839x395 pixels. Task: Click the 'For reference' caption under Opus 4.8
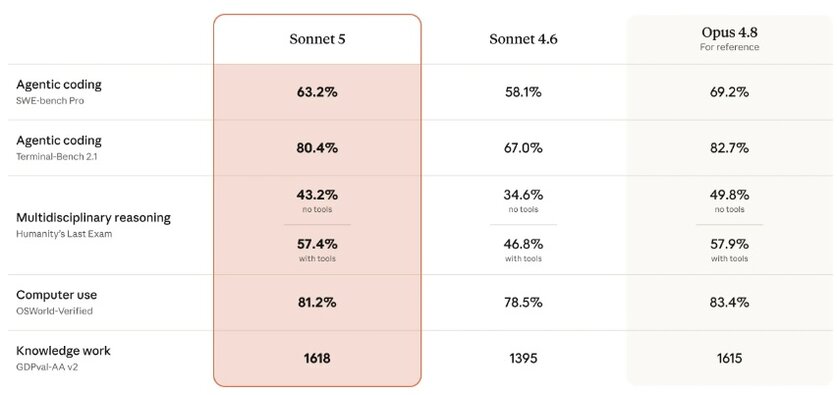(729, 47)
